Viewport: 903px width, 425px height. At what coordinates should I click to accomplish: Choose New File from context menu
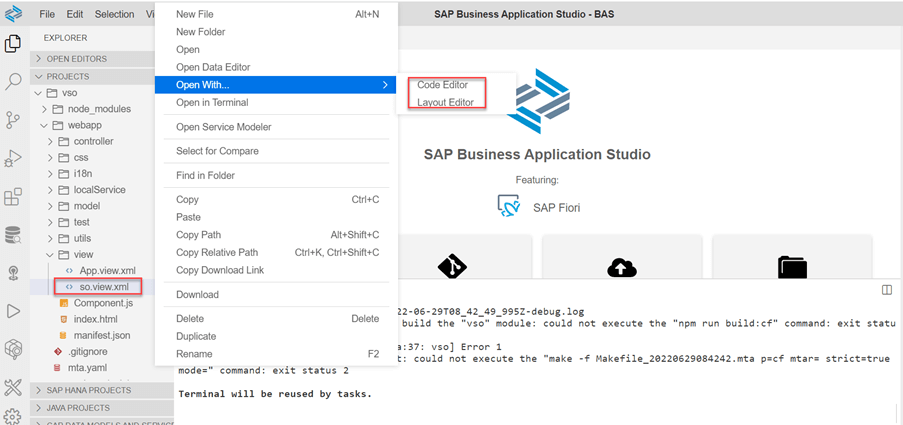(x=277, y=14)
